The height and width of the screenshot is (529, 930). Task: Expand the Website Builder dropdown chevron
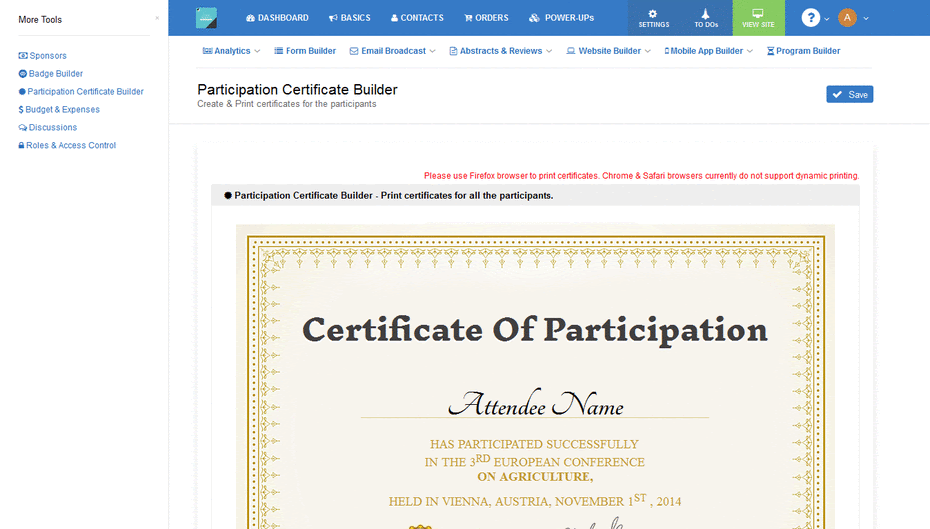[x=648, y=52]
